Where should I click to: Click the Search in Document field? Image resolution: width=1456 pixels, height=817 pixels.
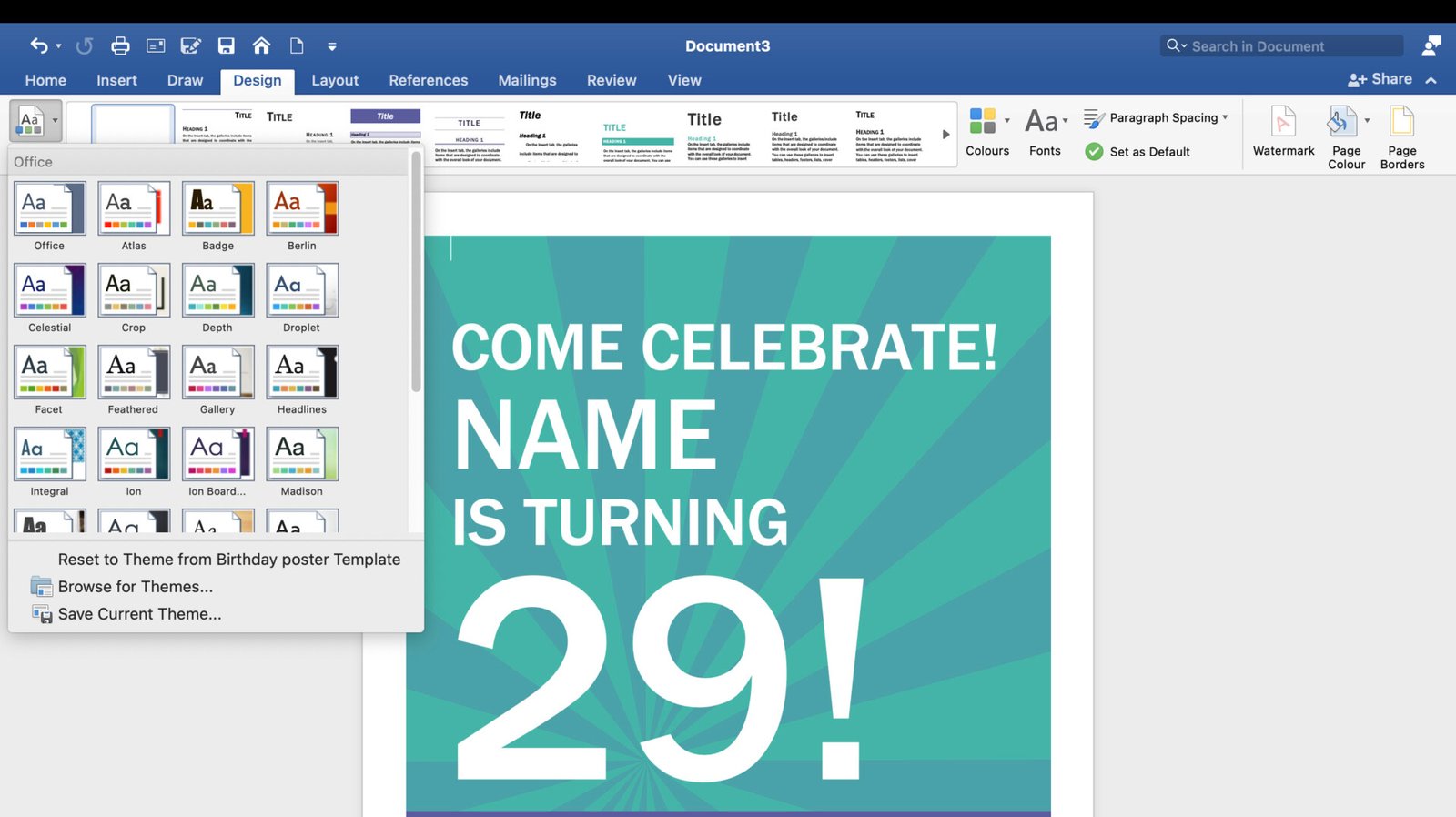tap(1281, 45)
